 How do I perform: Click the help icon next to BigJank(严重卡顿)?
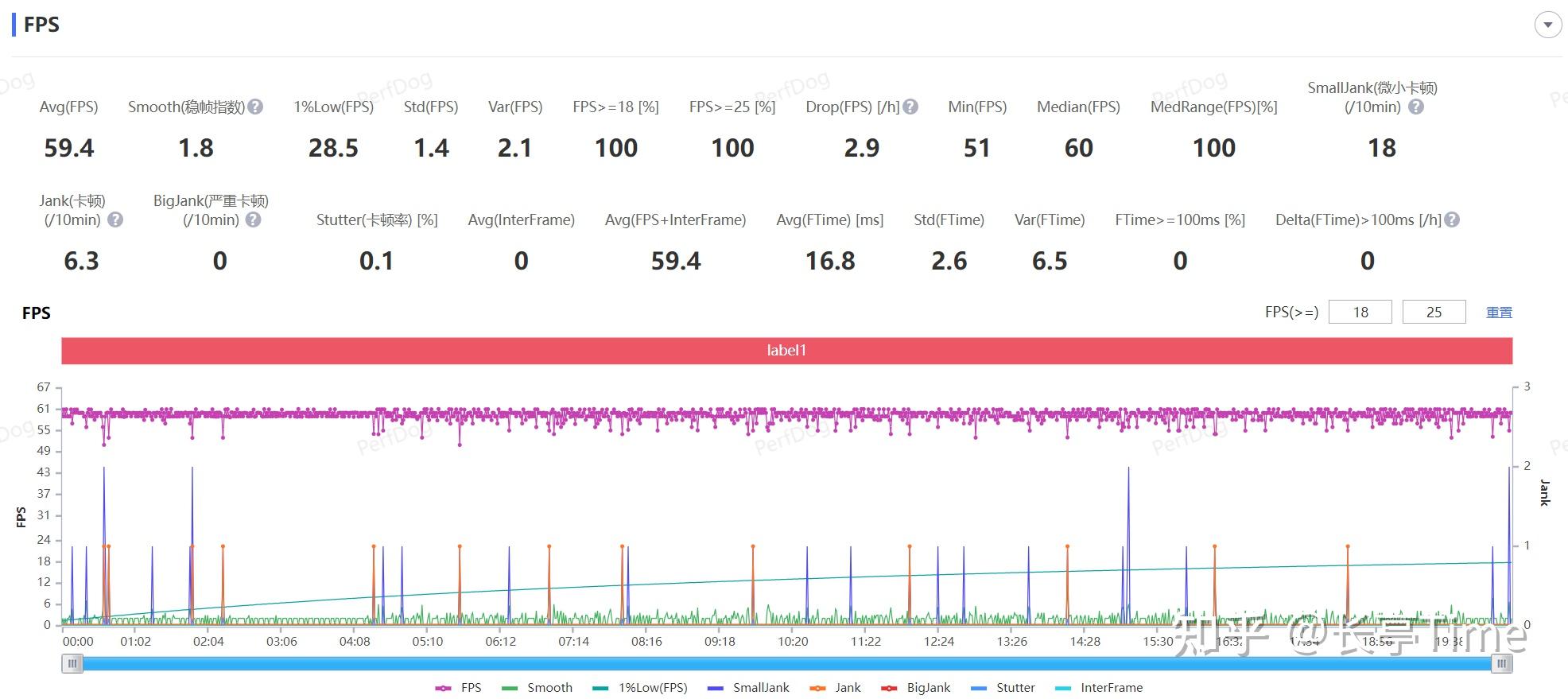point(253,219)
